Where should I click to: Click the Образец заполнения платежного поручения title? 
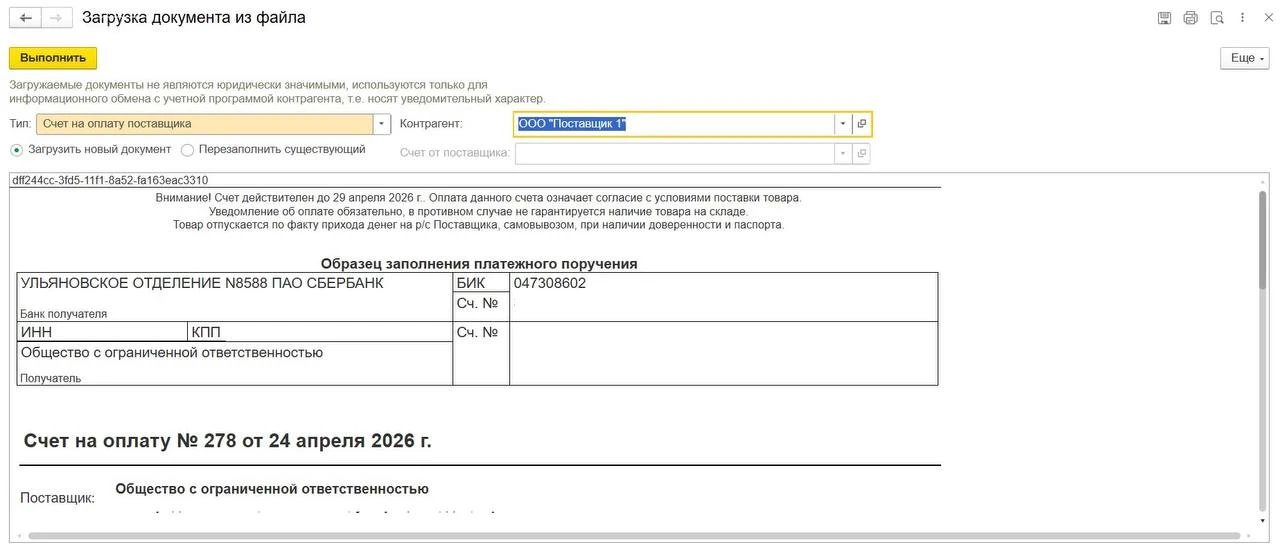(479, 264)
